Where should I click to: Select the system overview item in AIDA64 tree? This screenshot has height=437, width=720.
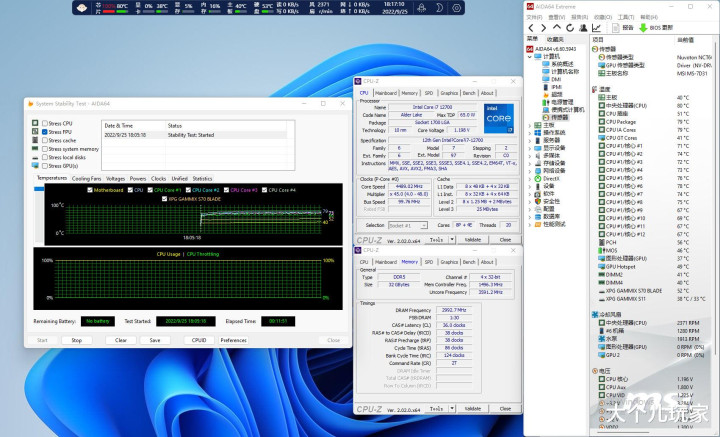coord(564,64)
